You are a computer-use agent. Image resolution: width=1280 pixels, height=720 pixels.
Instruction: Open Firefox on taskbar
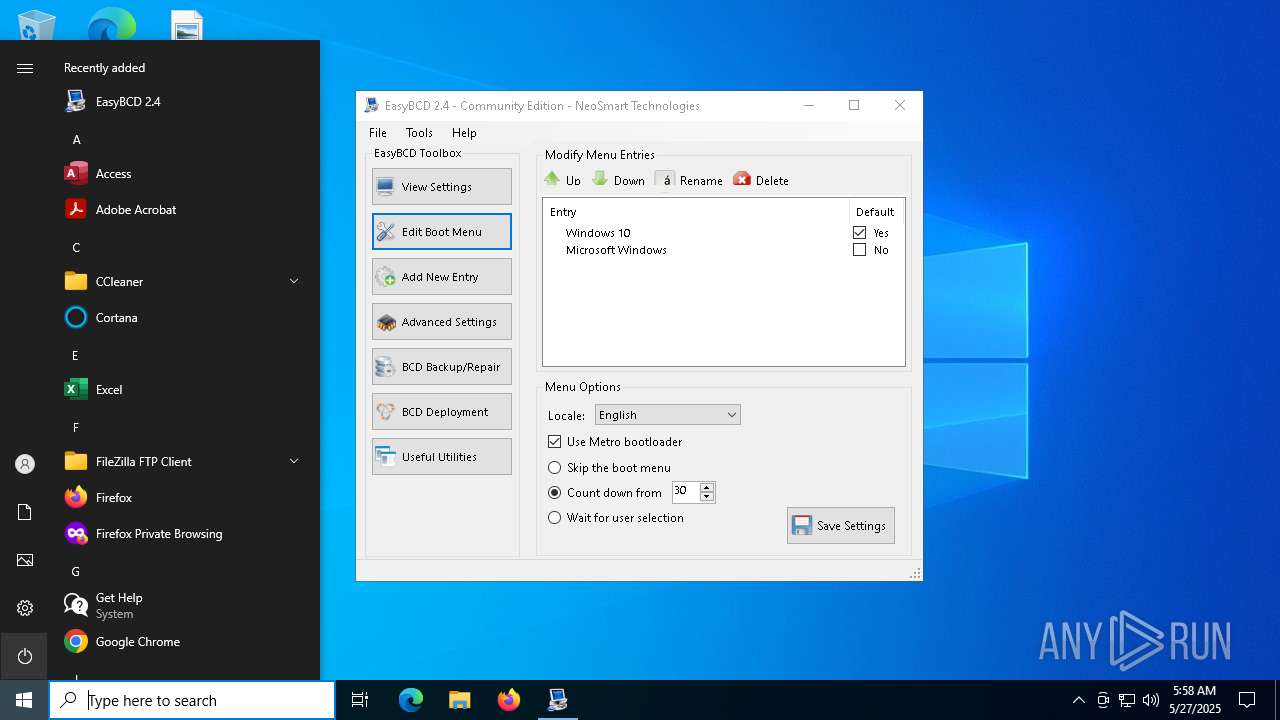click(x=509, y=700)
